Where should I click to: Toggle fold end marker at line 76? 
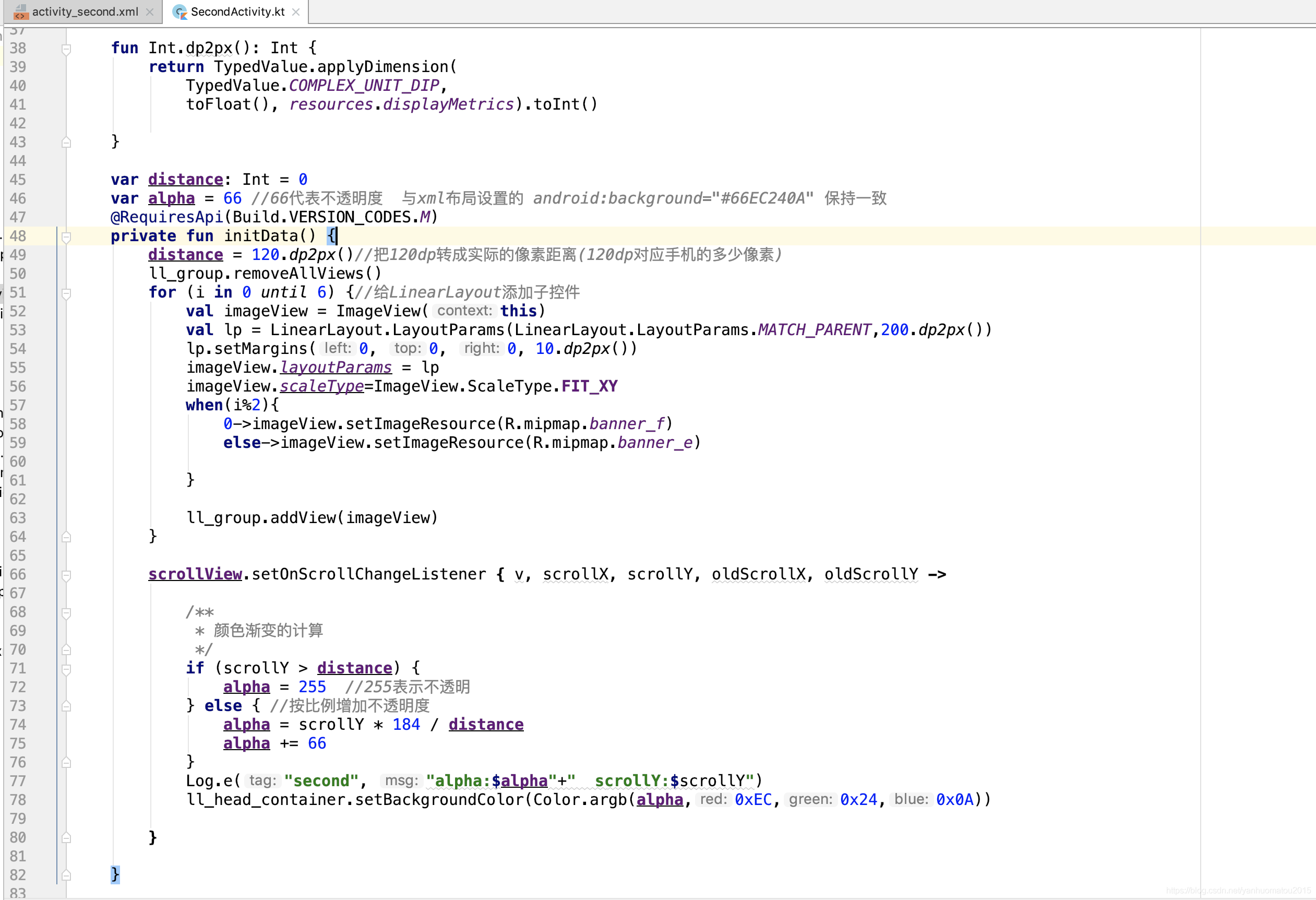pos(66,762)
